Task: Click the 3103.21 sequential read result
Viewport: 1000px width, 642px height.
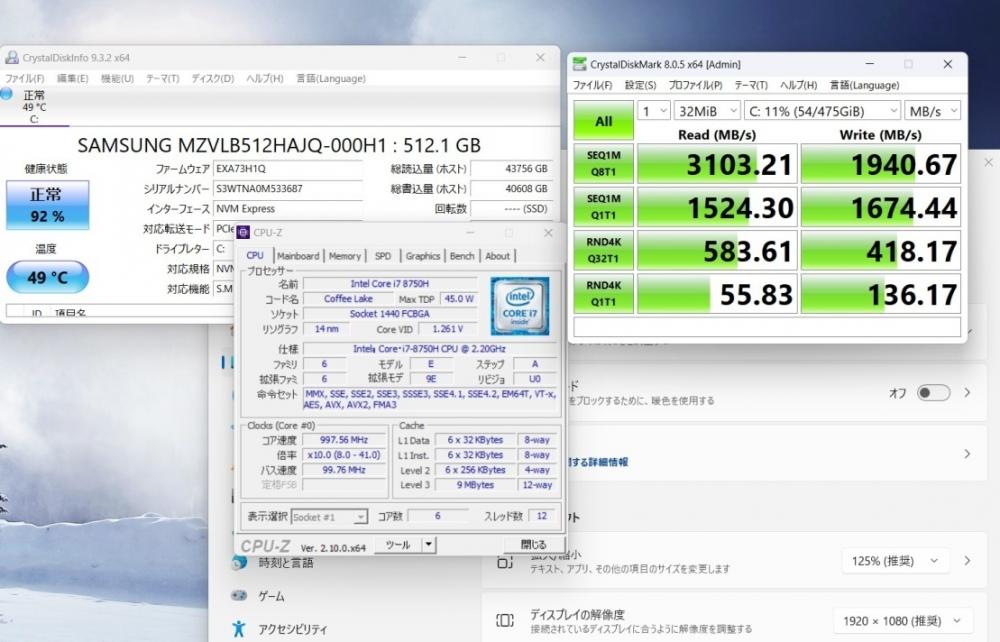Action: pos(717,164)
